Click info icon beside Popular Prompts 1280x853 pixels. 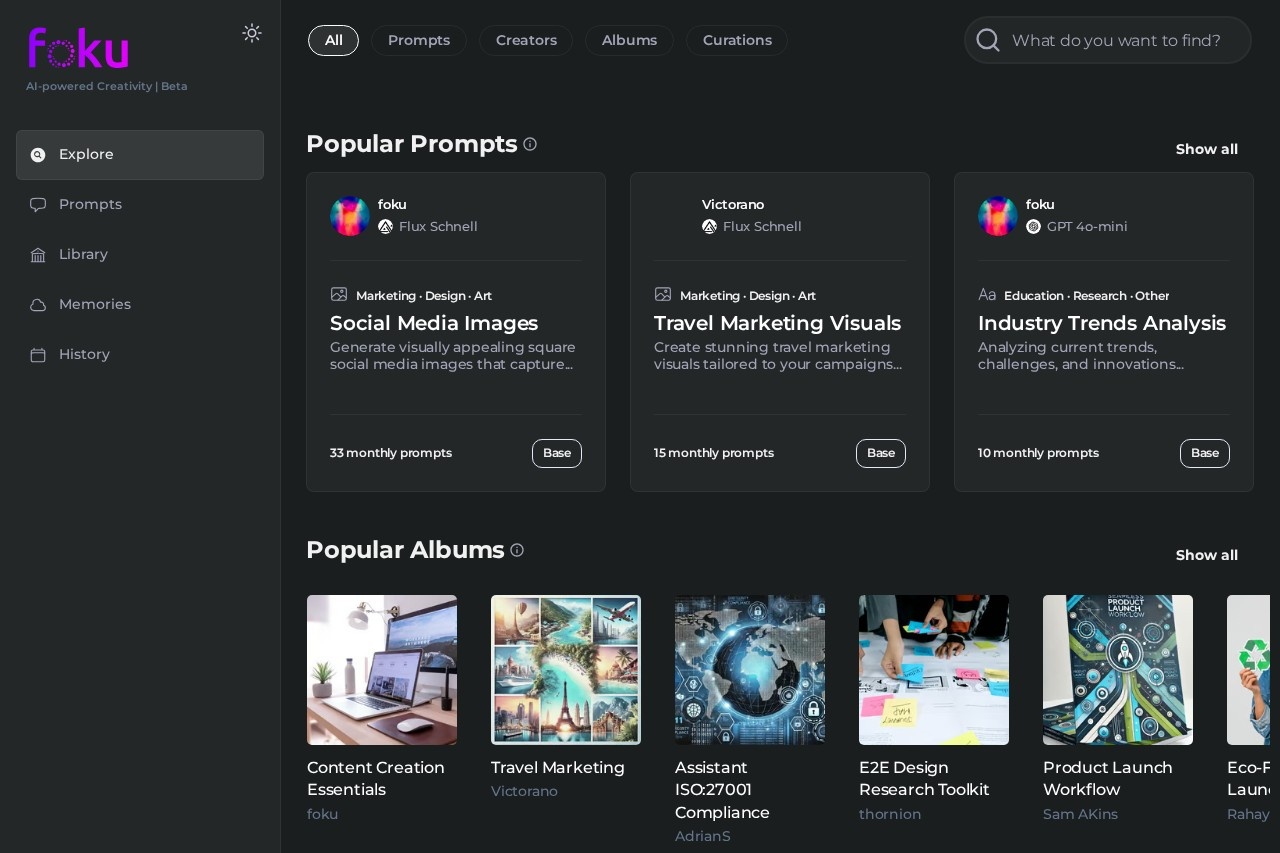(530, 144)
